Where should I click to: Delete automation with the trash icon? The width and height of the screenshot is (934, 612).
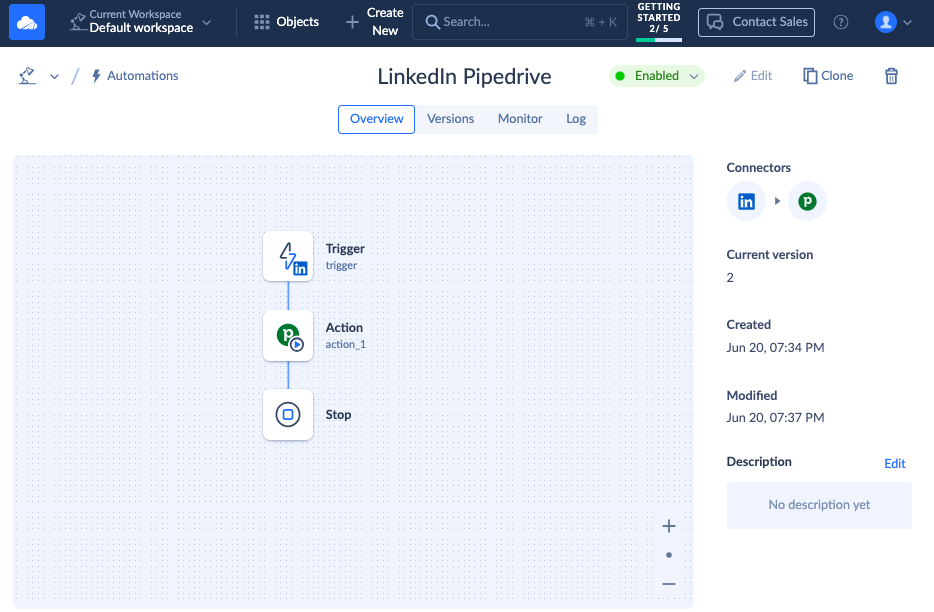click(891, 76)
